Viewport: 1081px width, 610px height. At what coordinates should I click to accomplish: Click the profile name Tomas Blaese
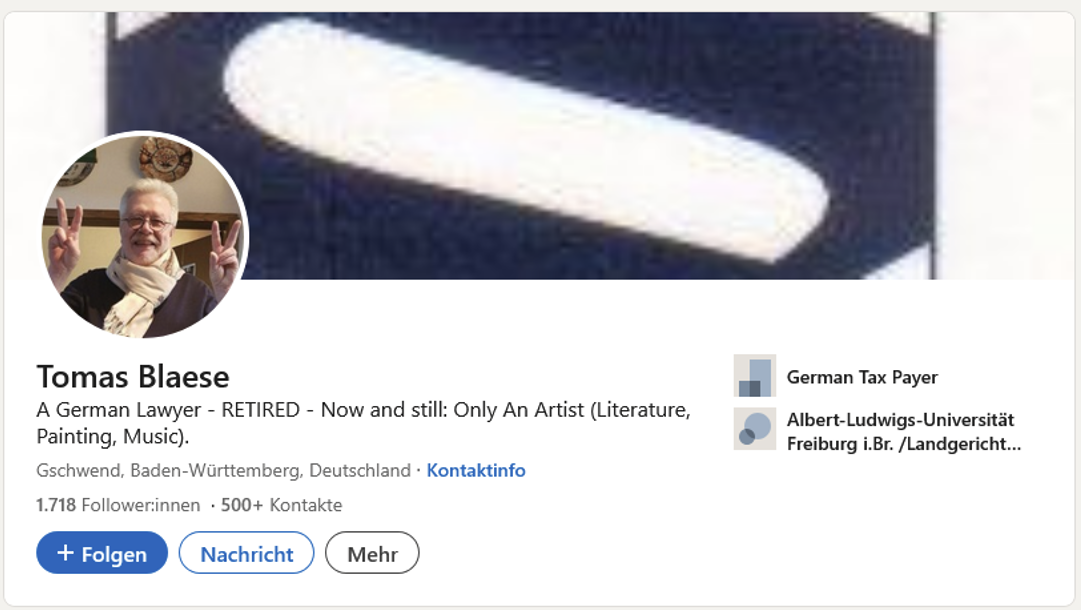point(133,377)
